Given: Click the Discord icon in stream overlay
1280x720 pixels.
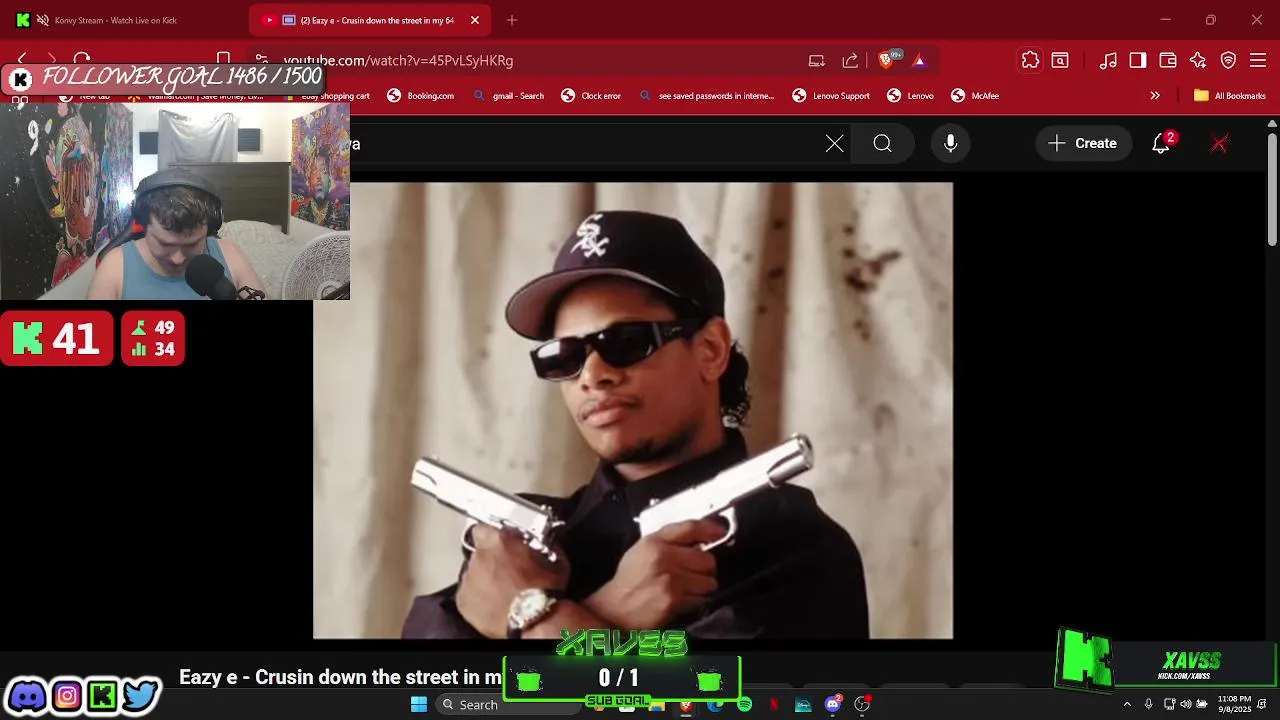Looking at the screenshot, I should 27,695.
